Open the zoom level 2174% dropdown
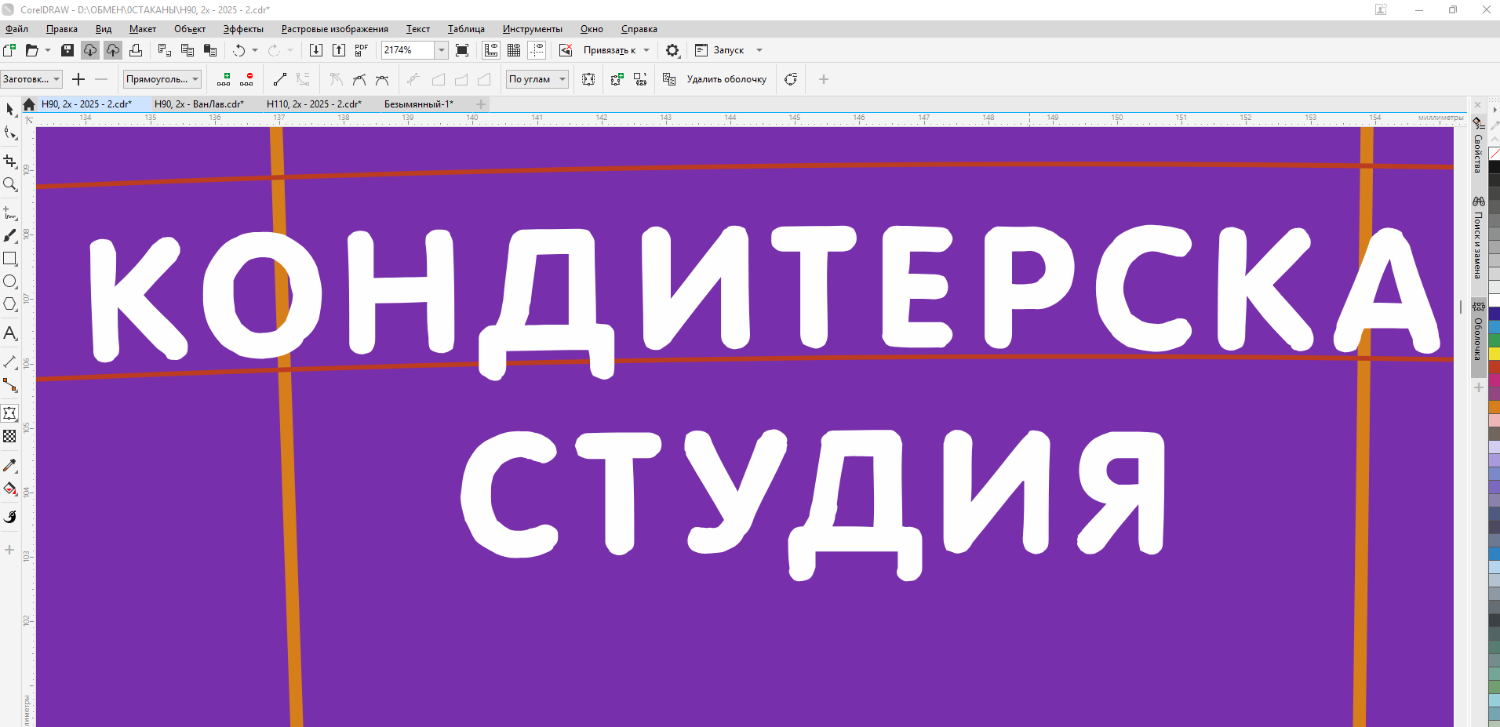Image resolution: width=1500 pixels, height=727 pixels. 441,50
